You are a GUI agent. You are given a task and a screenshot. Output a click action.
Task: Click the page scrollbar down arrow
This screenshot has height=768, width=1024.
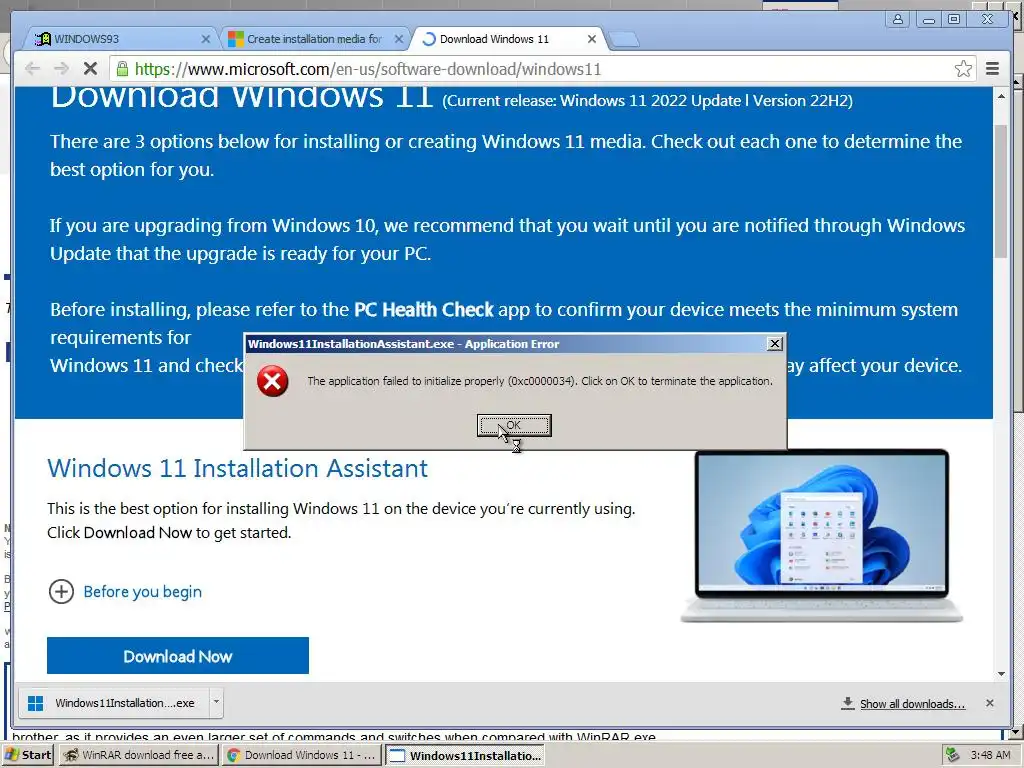pos(1001,674)
